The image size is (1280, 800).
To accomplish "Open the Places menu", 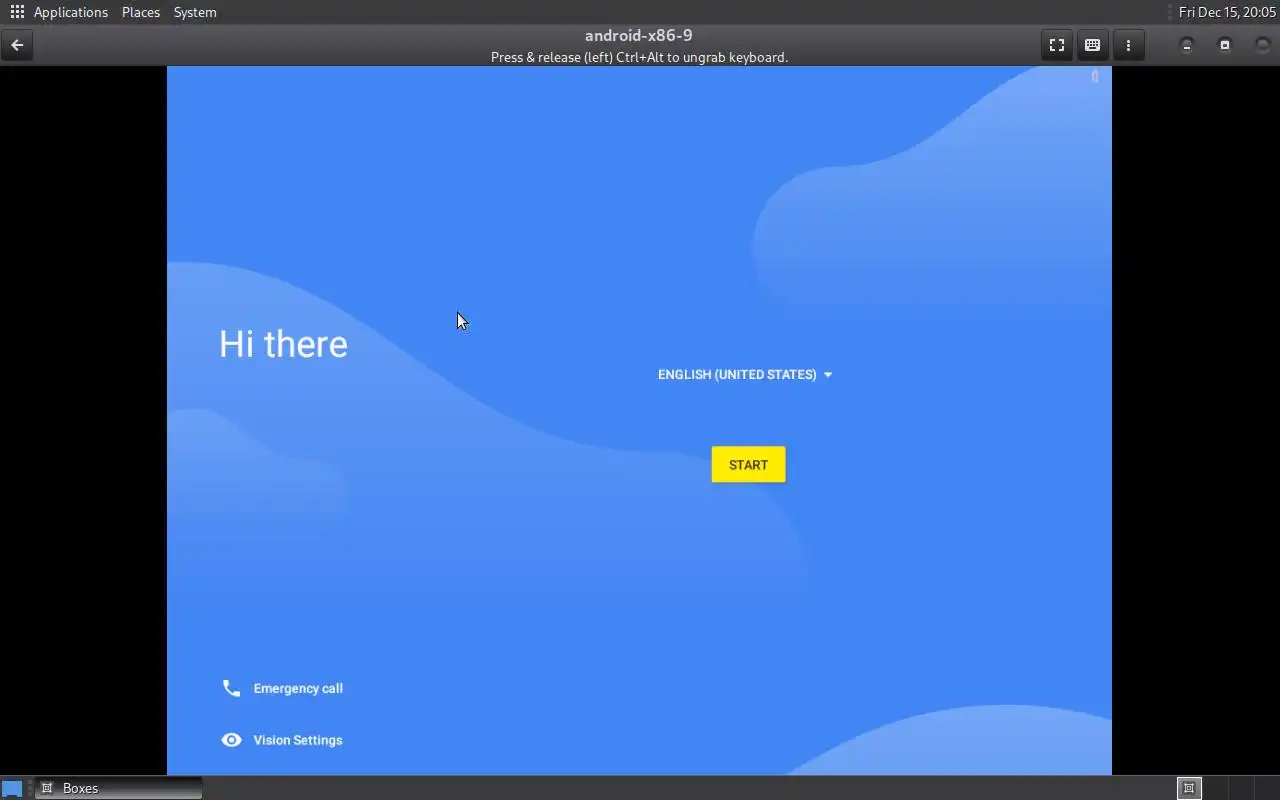I will pos(141,12).
